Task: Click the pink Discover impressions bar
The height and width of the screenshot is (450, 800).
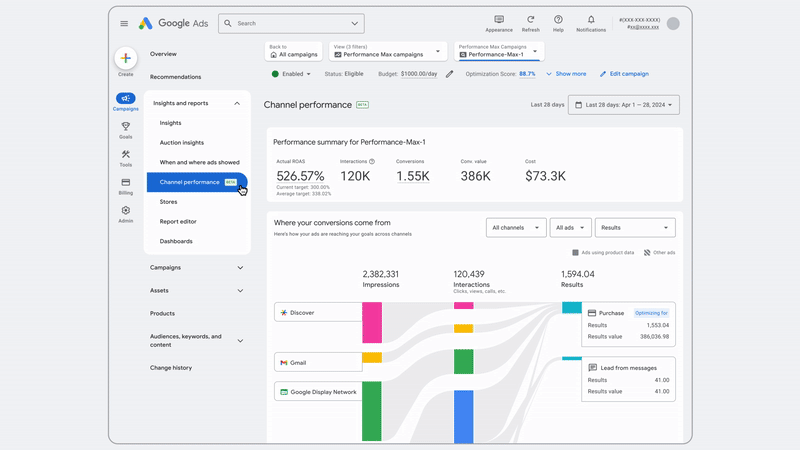Action: (372, 322)
